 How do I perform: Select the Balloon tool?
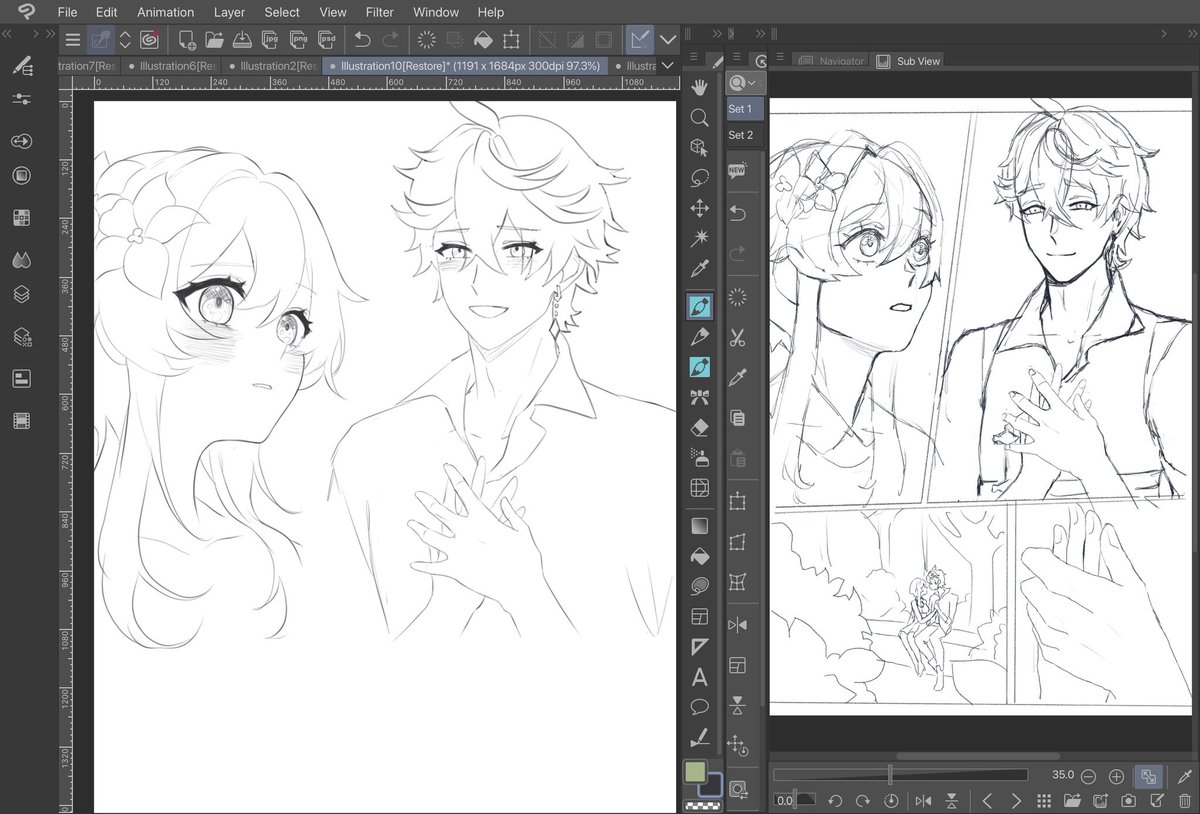click(x=700, y=707)
